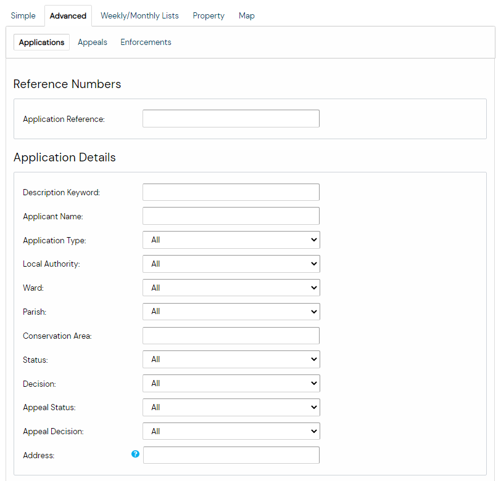The image size is (500, 481).
Task: Expand the Appeal Status dropdown
Action: point(231,407)
